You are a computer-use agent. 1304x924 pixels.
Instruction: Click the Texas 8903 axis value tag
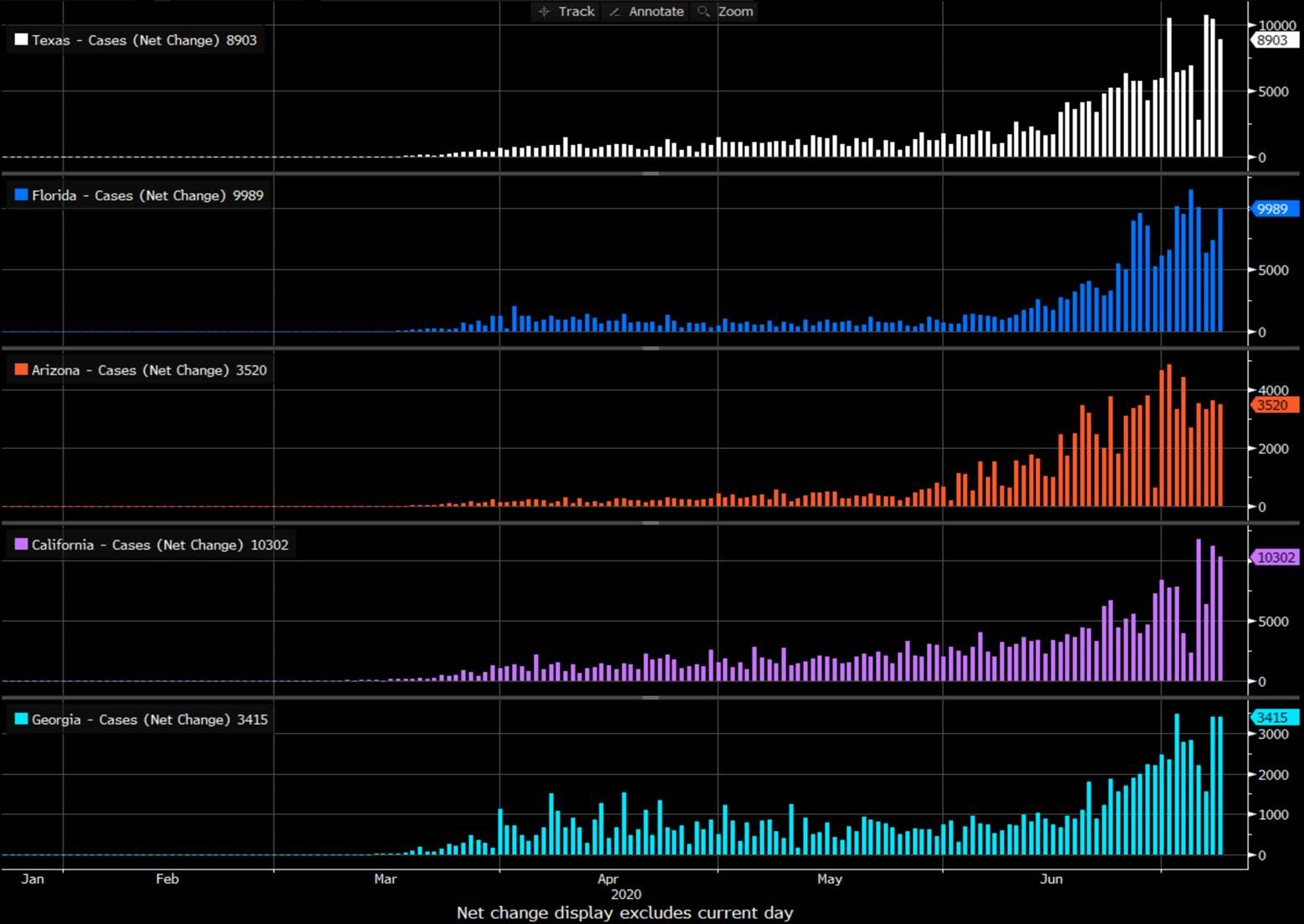pos(1273,40)
